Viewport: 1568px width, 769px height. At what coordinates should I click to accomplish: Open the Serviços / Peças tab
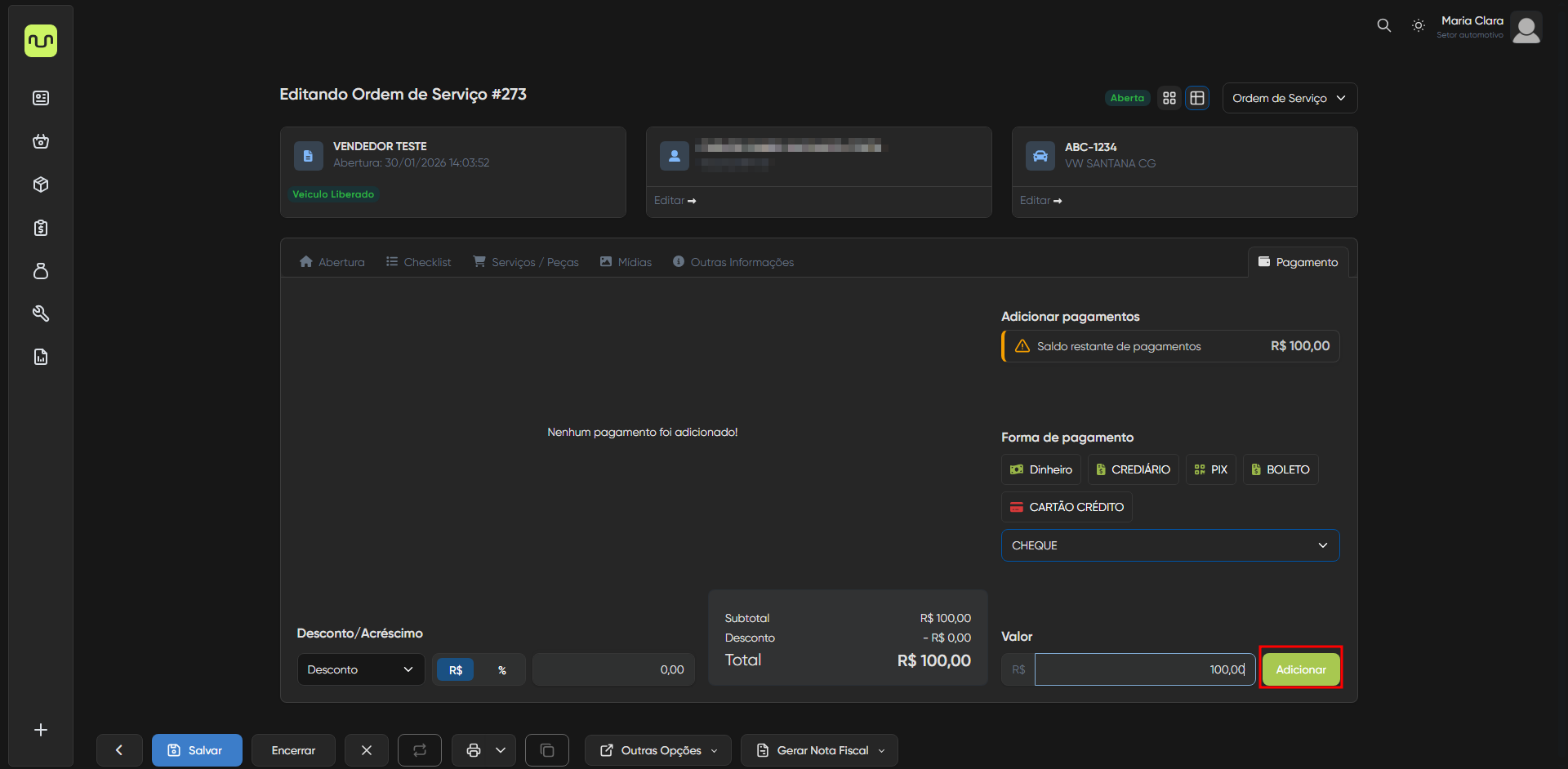pyautogui.click(x=526, y=262)
